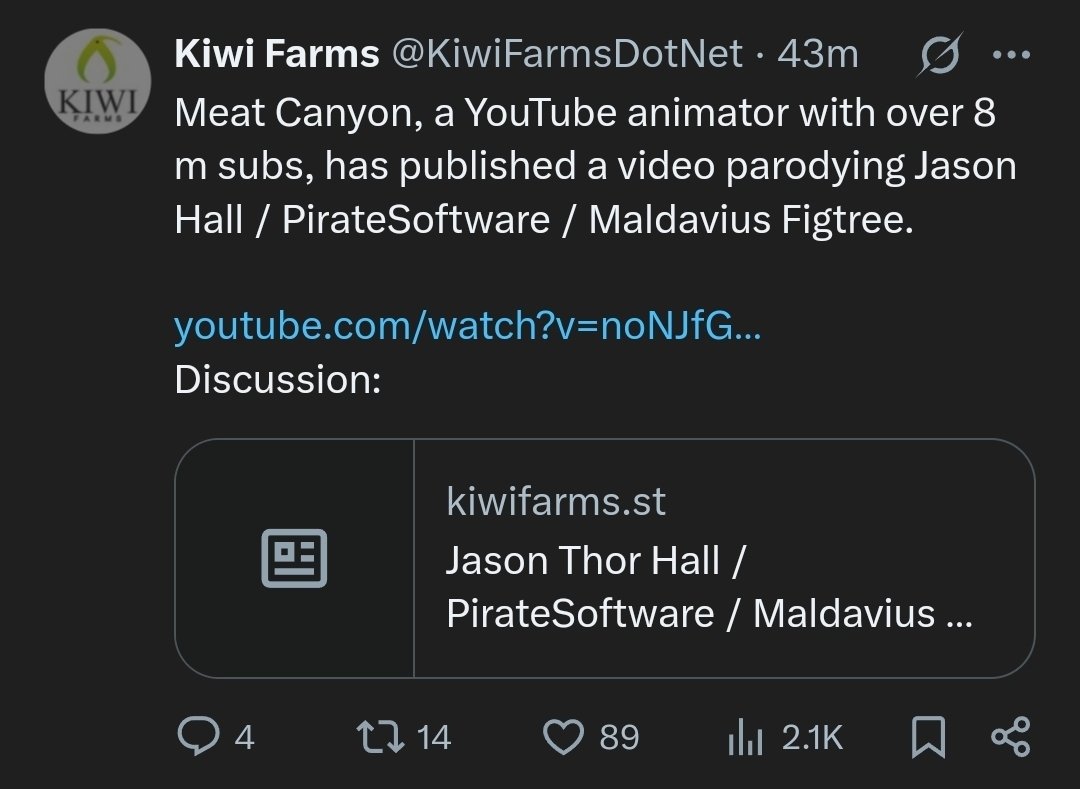The height and width of the screenshot is (789, 1080).
Task: Click the Kiwi Farms display name
Action: coord(277,54)
